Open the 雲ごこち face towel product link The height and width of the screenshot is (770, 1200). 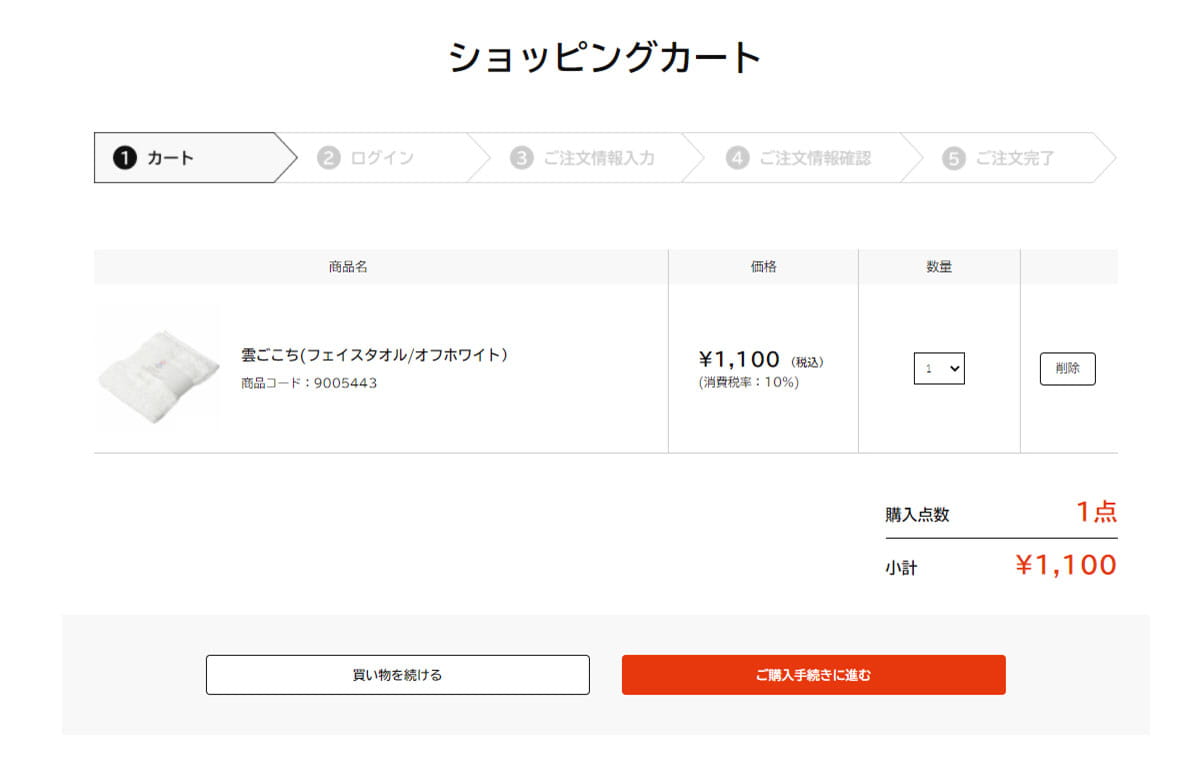pyautogui.click(x=377, y=354)
